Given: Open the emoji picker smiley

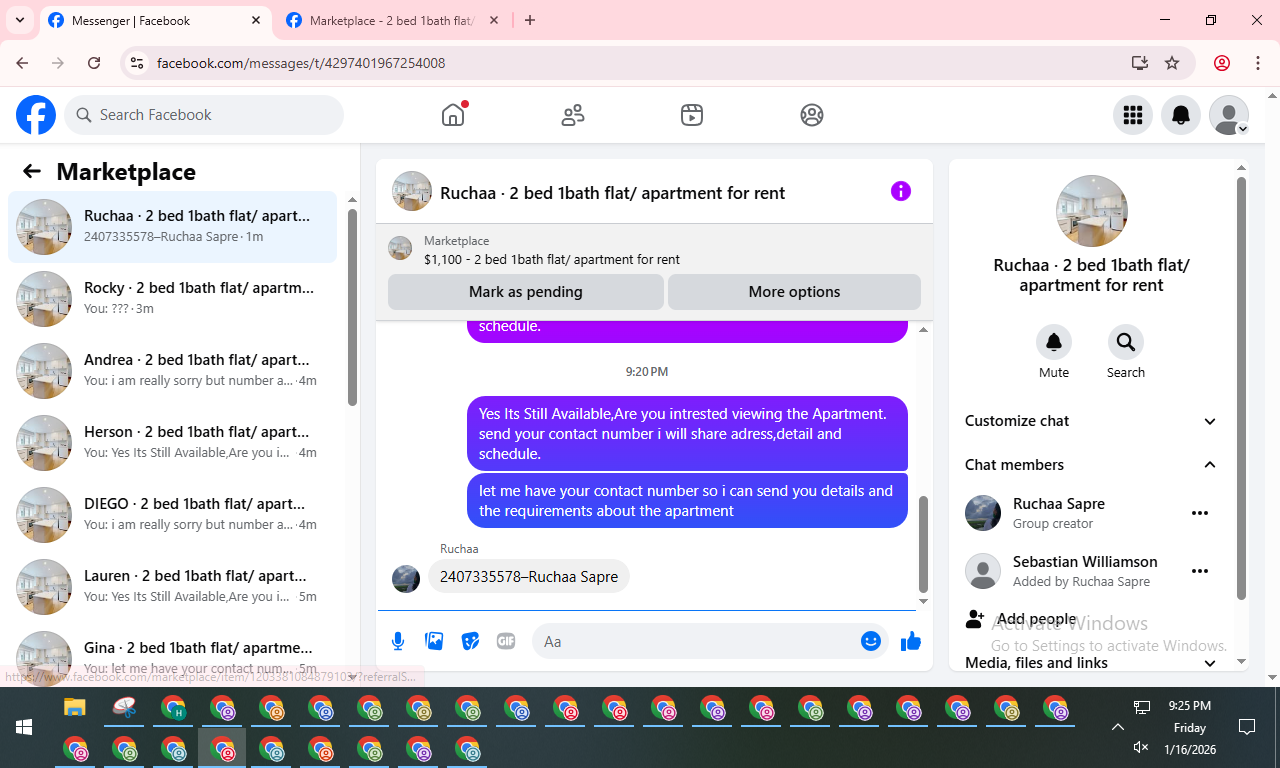Looking at the screenshot, I should tap(871, 641).
